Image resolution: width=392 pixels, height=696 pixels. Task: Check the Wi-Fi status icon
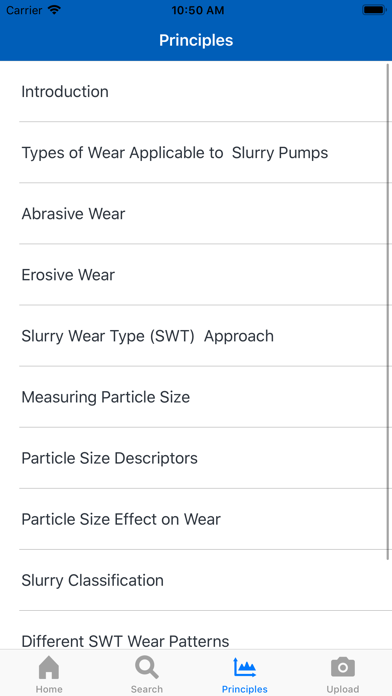[x=54, y=10]
